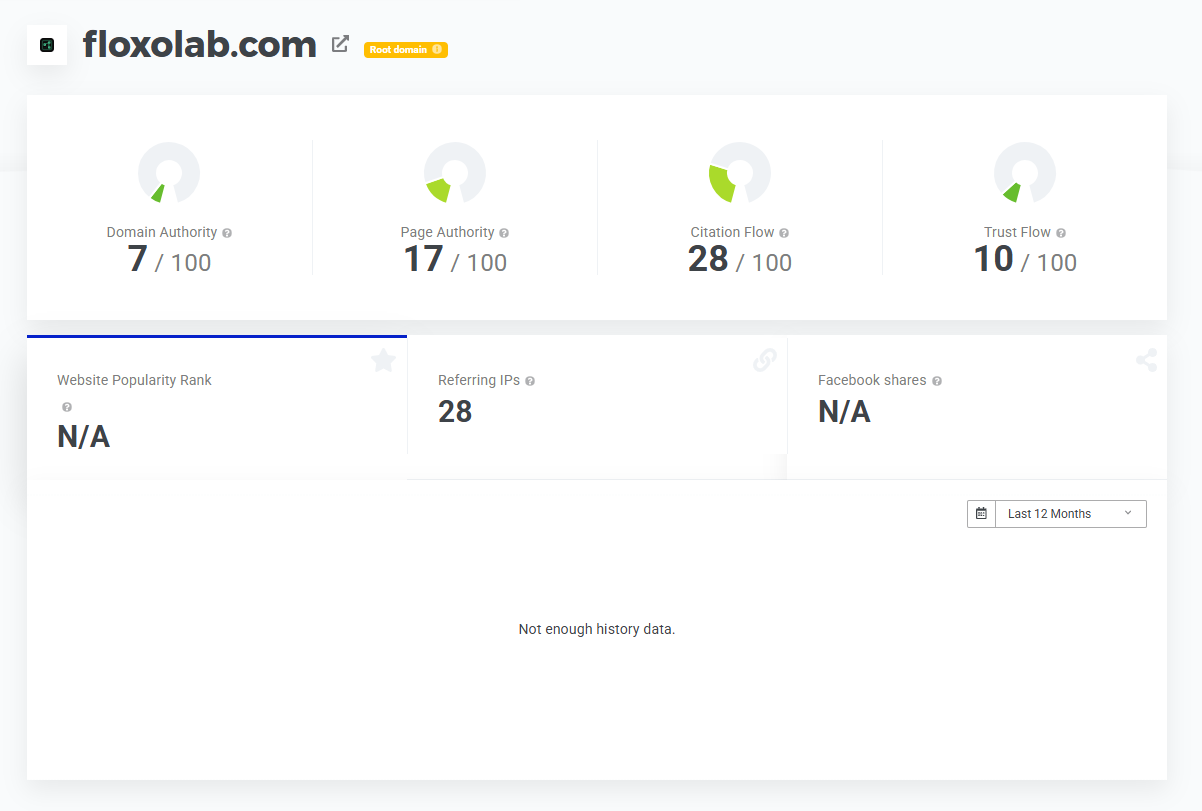This screenshot has width=1202, height=811.
Task: Click the floxolab.com domain heading
Action: [200, 44]
